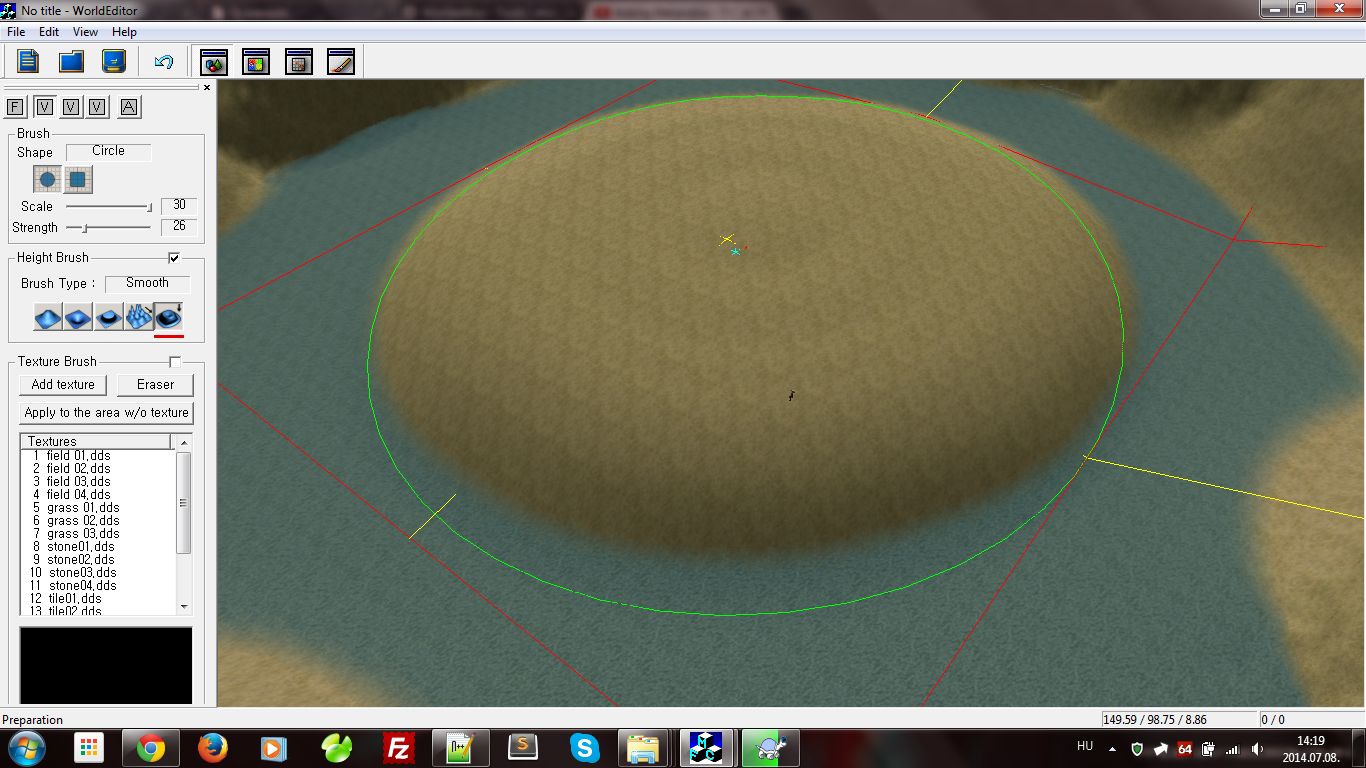Click the Open folder toolbar icon
Image resolution: width=1366 pixels, height=768 pixels.
71,62
